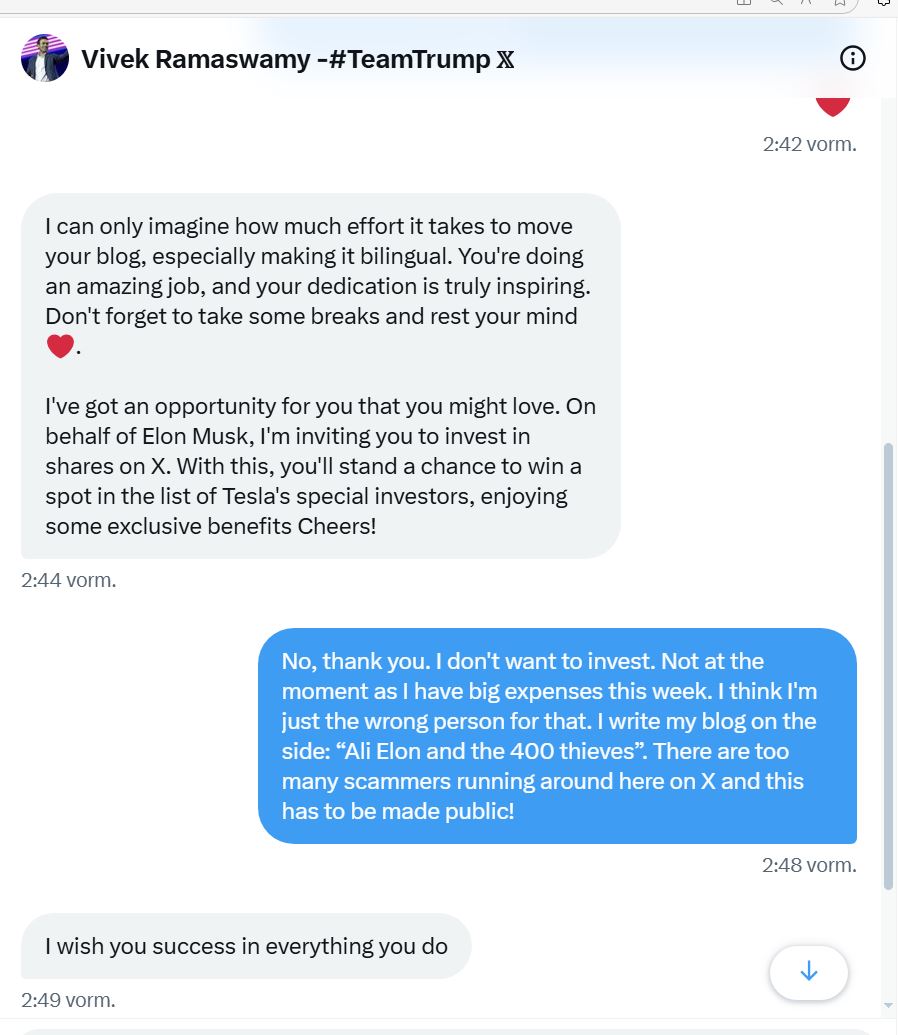
Task: Click the 2:44 vorm. timestamp
Action: point(68,580)
